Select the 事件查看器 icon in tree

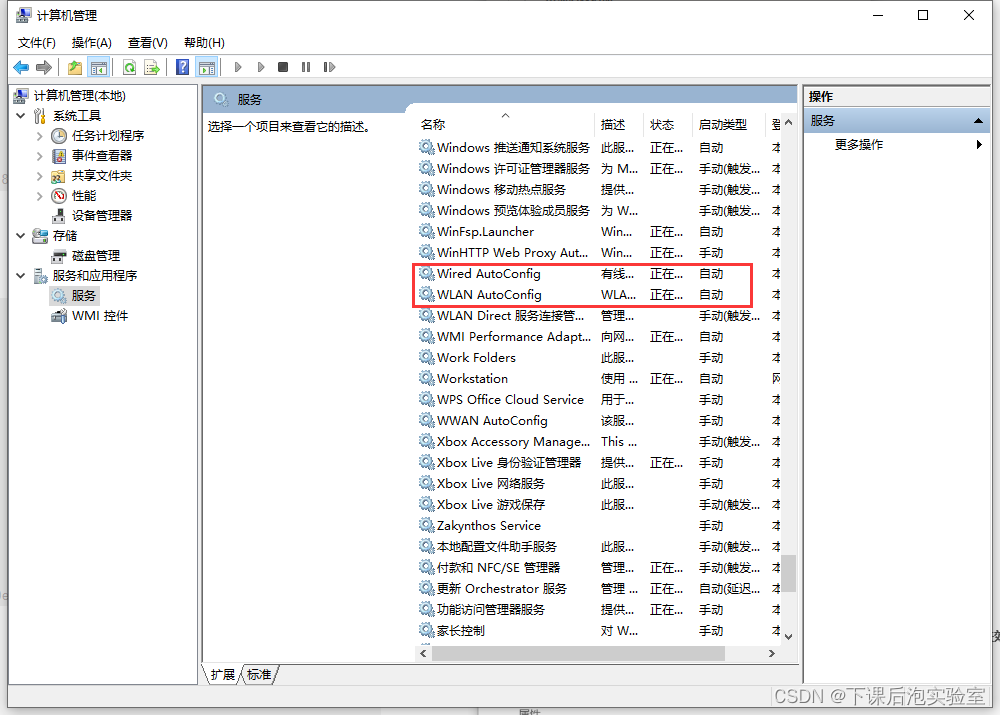tap(59, 156)
